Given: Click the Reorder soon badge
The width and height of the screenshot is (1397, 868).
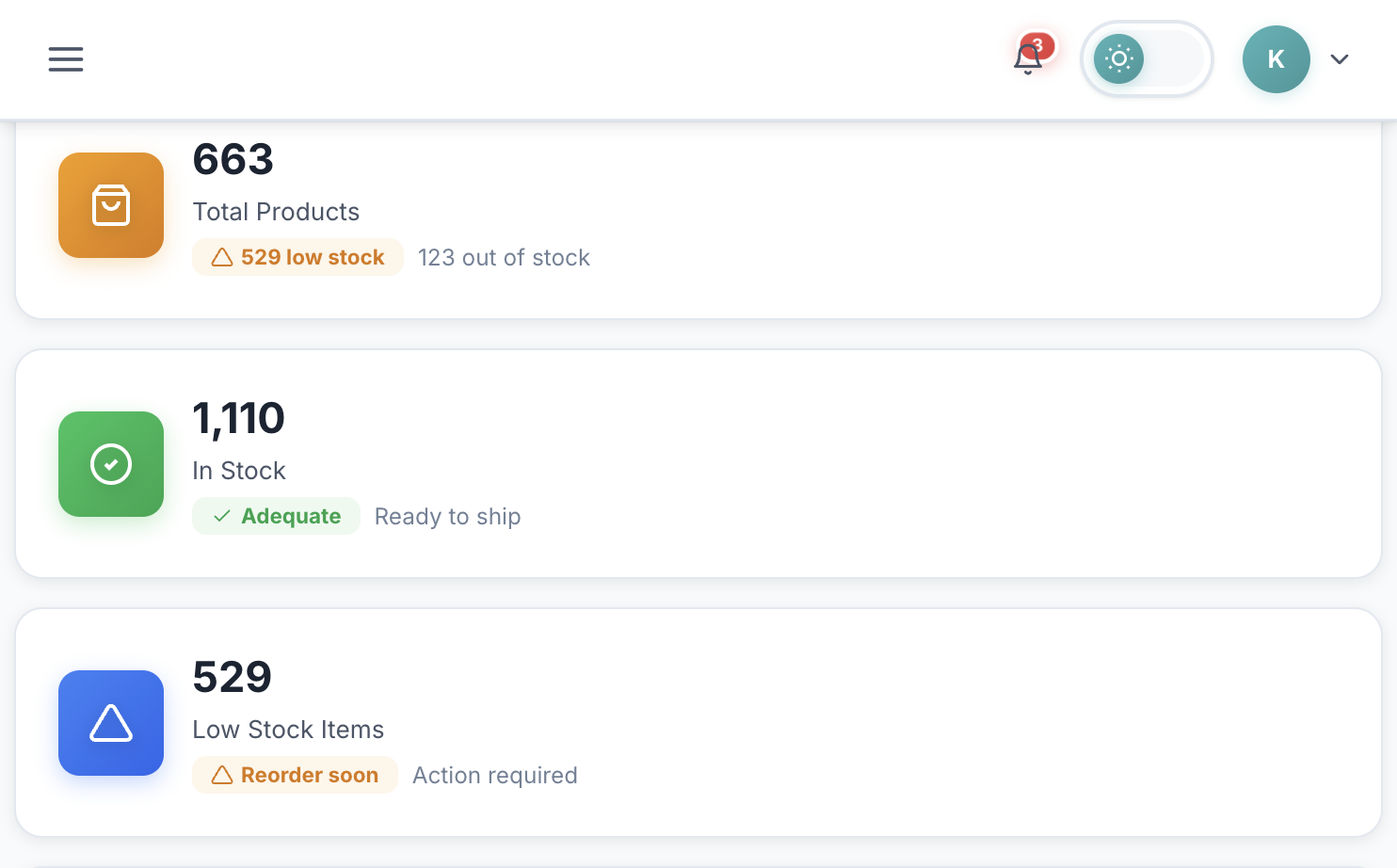Looking at the screenshot, I should pos(295,775).
